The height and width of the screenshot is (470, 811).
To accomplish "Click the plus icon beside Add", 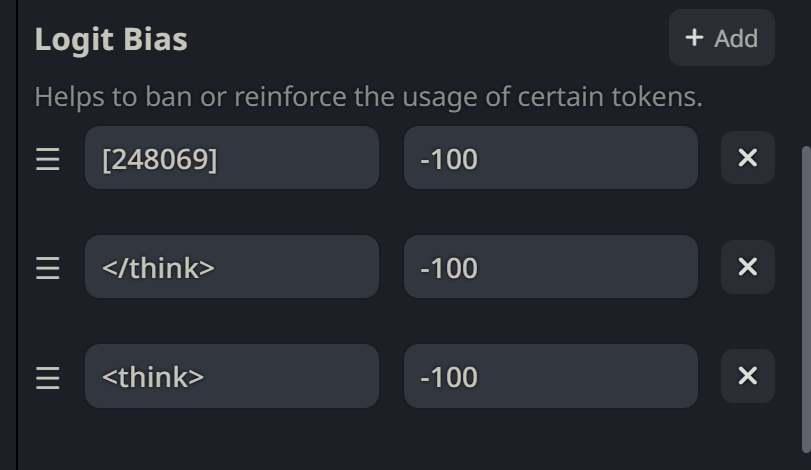I will click(x=694, y=38).
